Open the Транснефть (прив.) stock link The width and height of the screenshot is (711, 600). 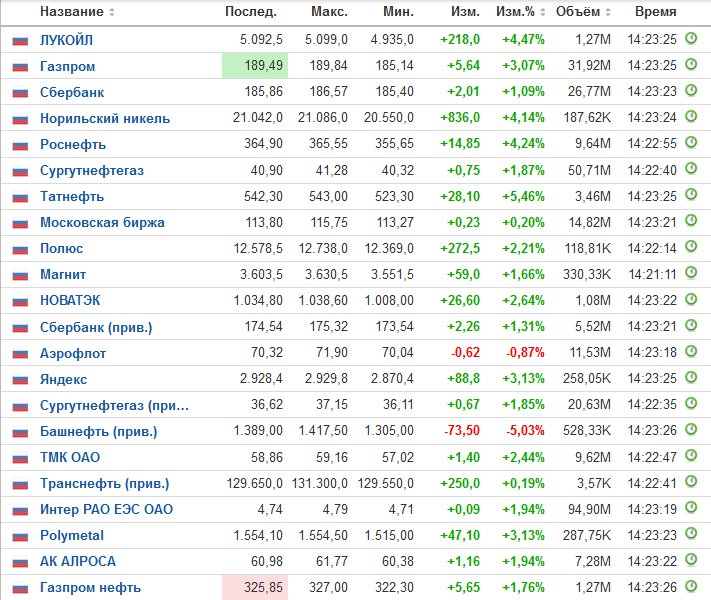104,483
